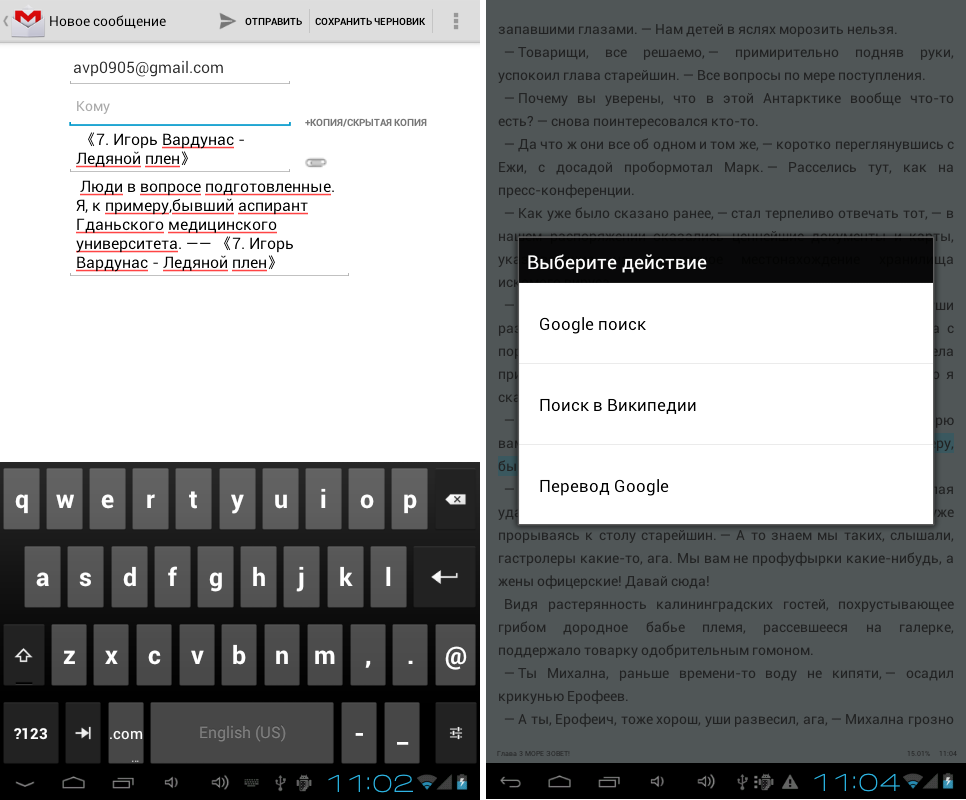Viewport: 966px width, 800px height.
Task: Open the three-dot overflow menu
Action: pos(456,21)
